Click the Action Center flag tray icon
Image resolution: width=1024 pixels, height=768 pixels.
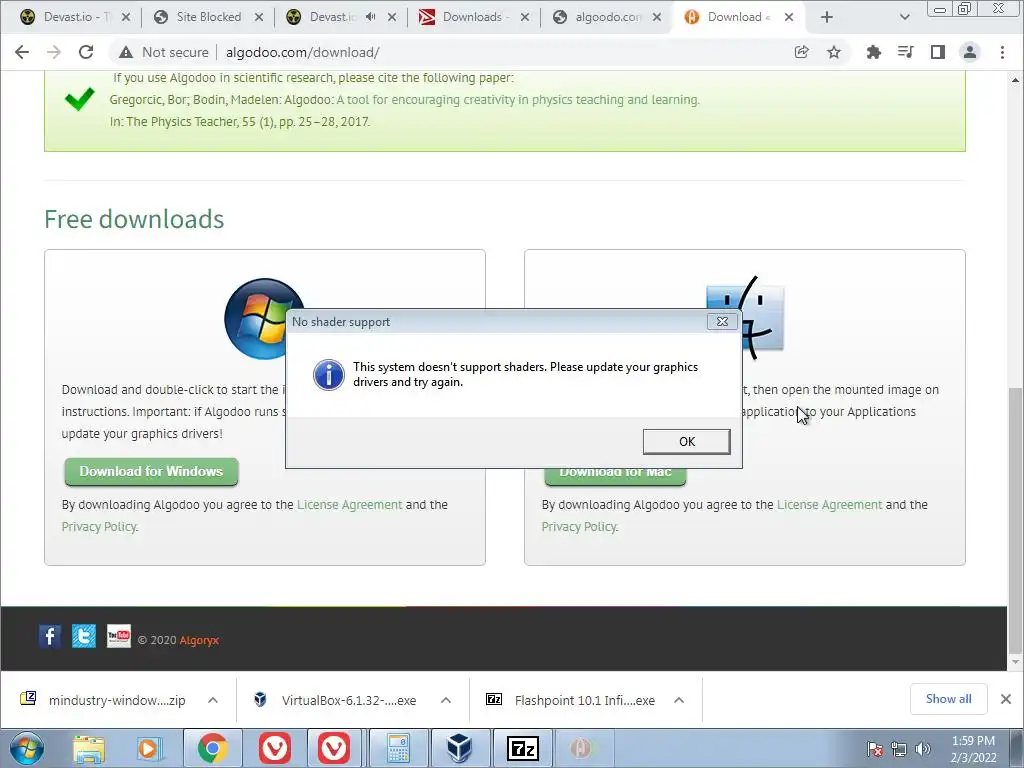874,749
